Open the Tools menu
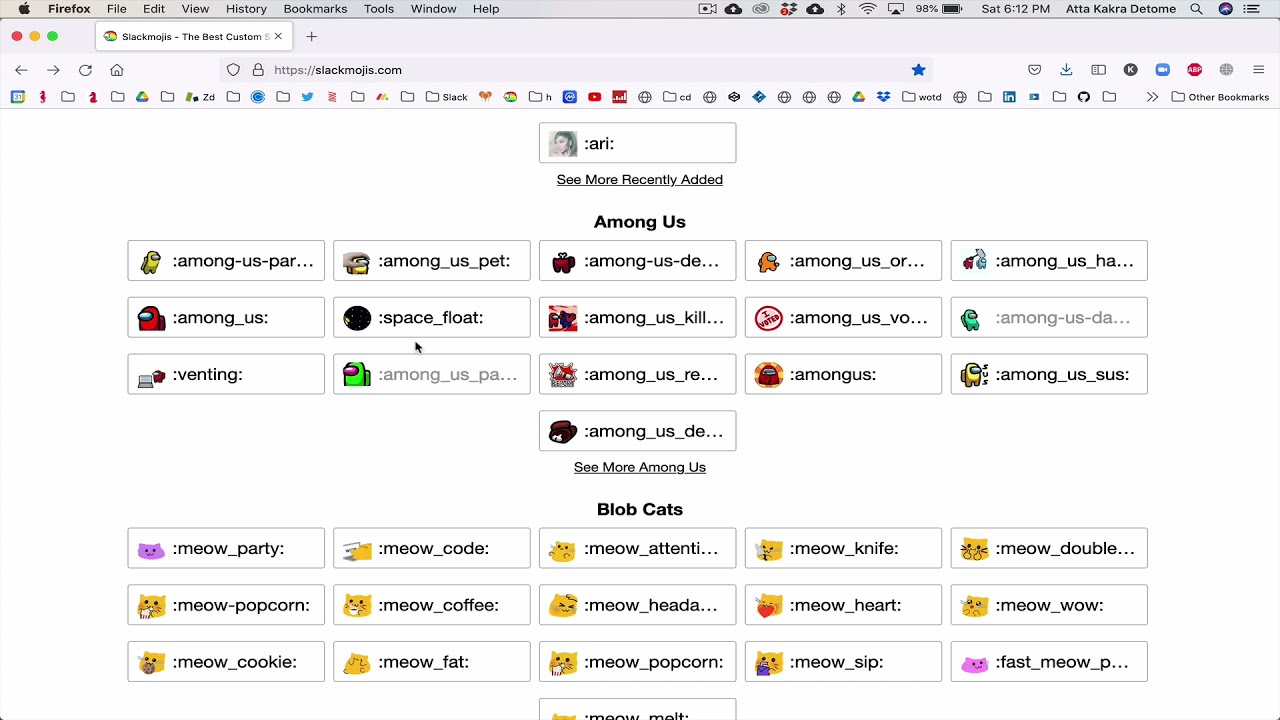Viewport: 1280px width, 720px height. click(379, 9)
